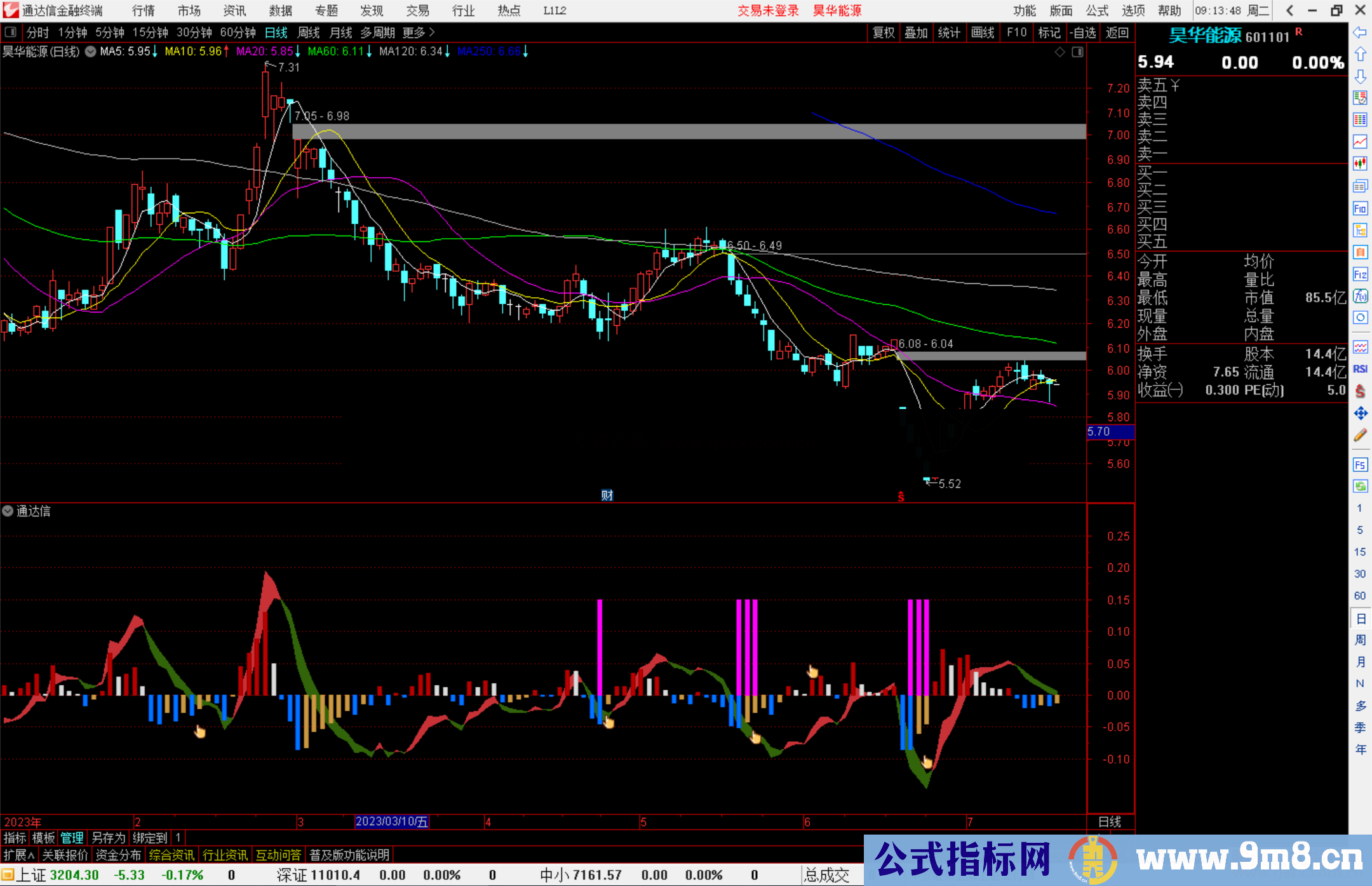Open the 公式 menu
The height and width of the screenshot is (886, 1372).
1096,11
